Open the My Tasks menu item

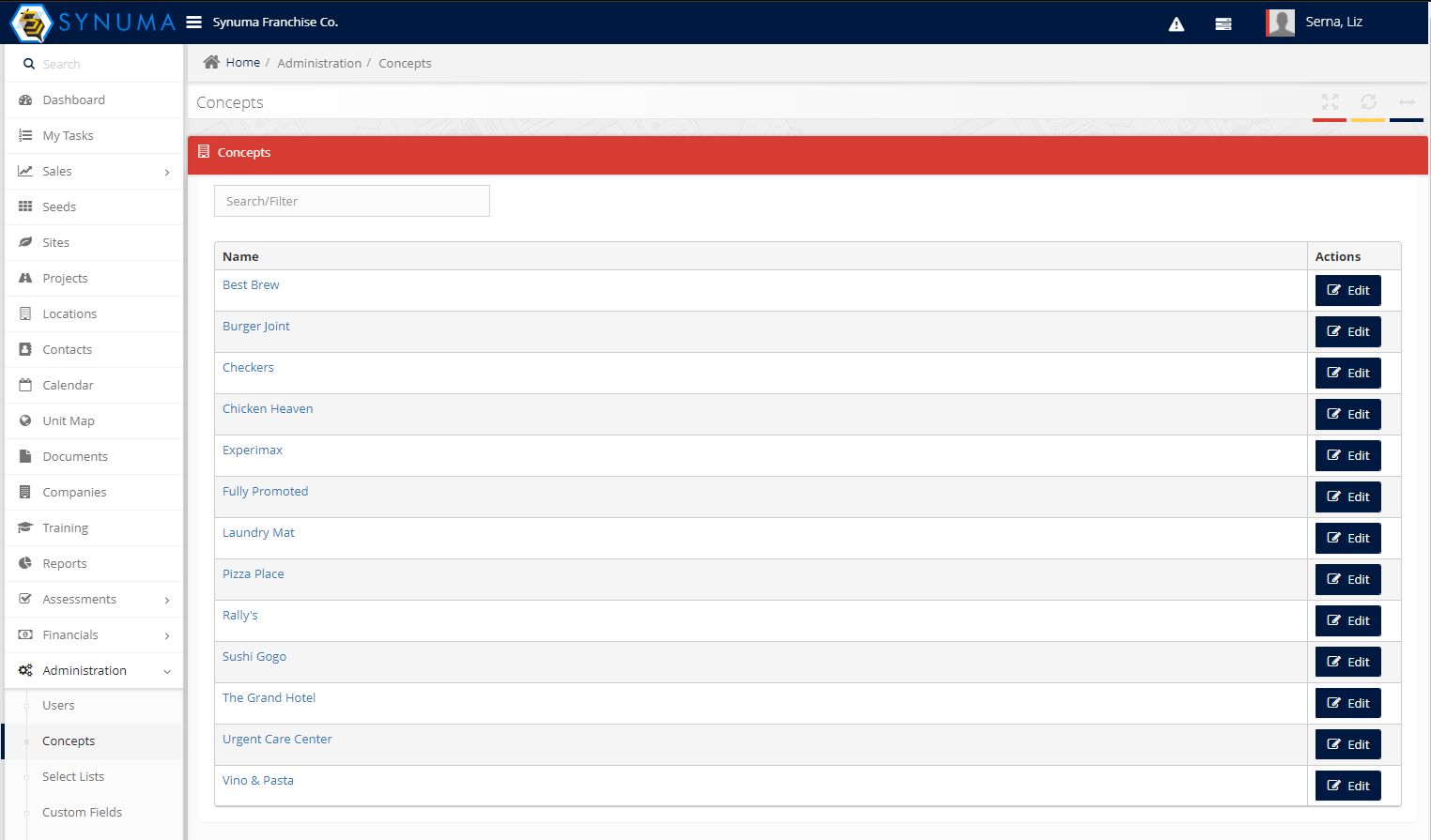click(94, 135)
